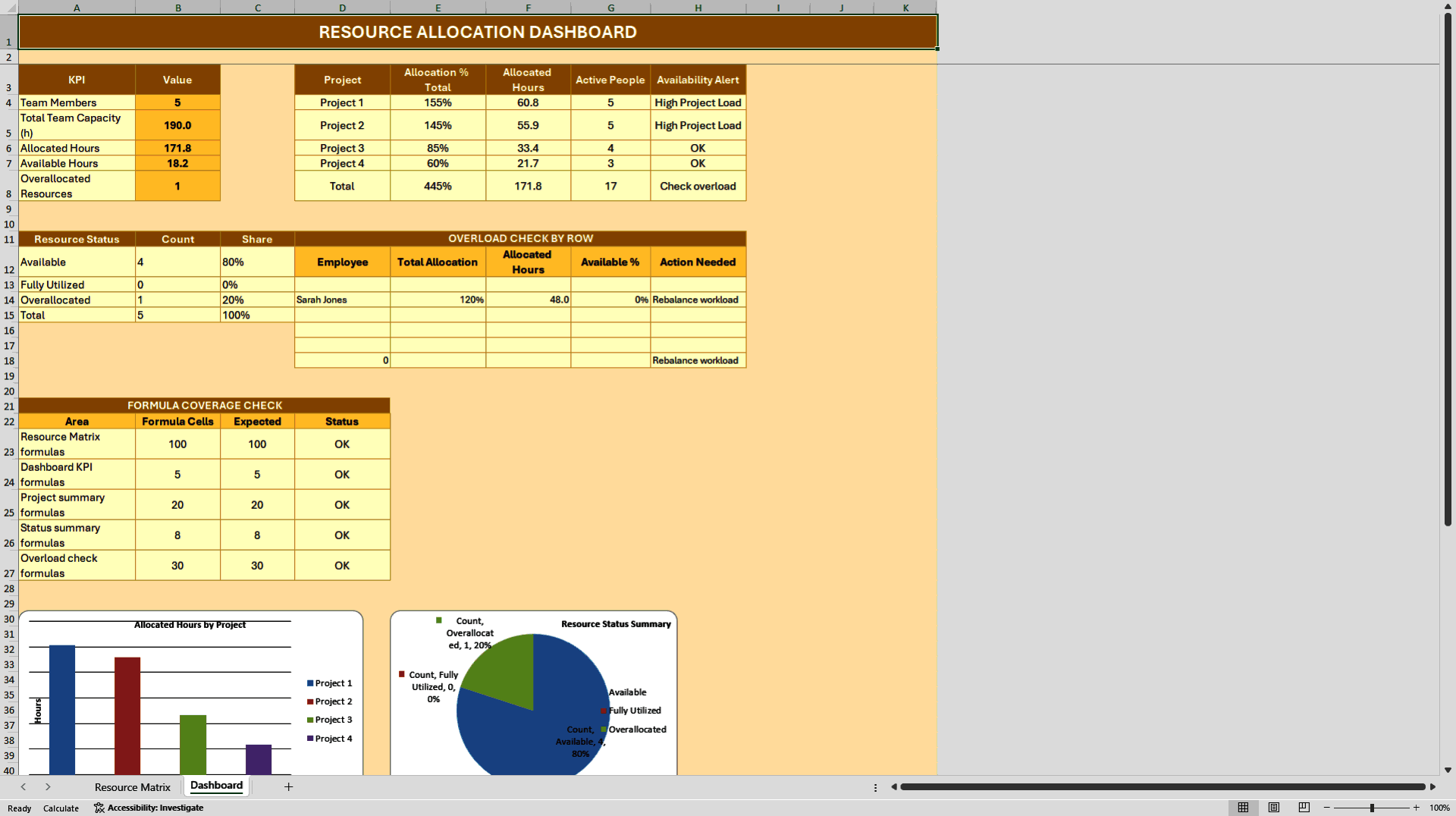Screen dimensions: 1456x816
Task: Go to previous sheet tab arrow
Action: pos(24,786)
